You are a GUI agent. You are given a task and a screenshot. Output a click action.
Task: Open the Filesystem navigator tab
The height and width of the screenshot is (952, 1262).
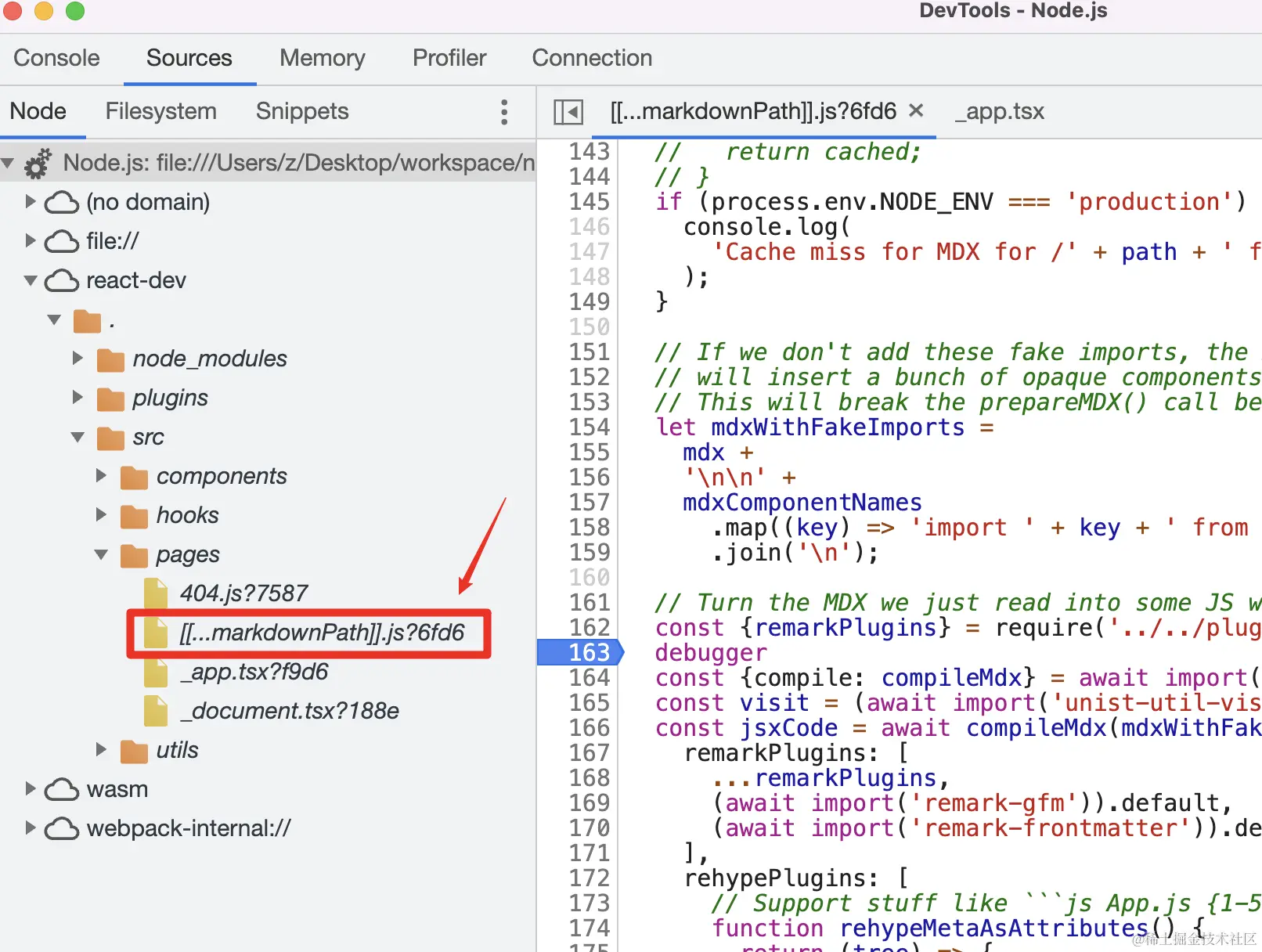pyautogui.click(x=161, y=111)
